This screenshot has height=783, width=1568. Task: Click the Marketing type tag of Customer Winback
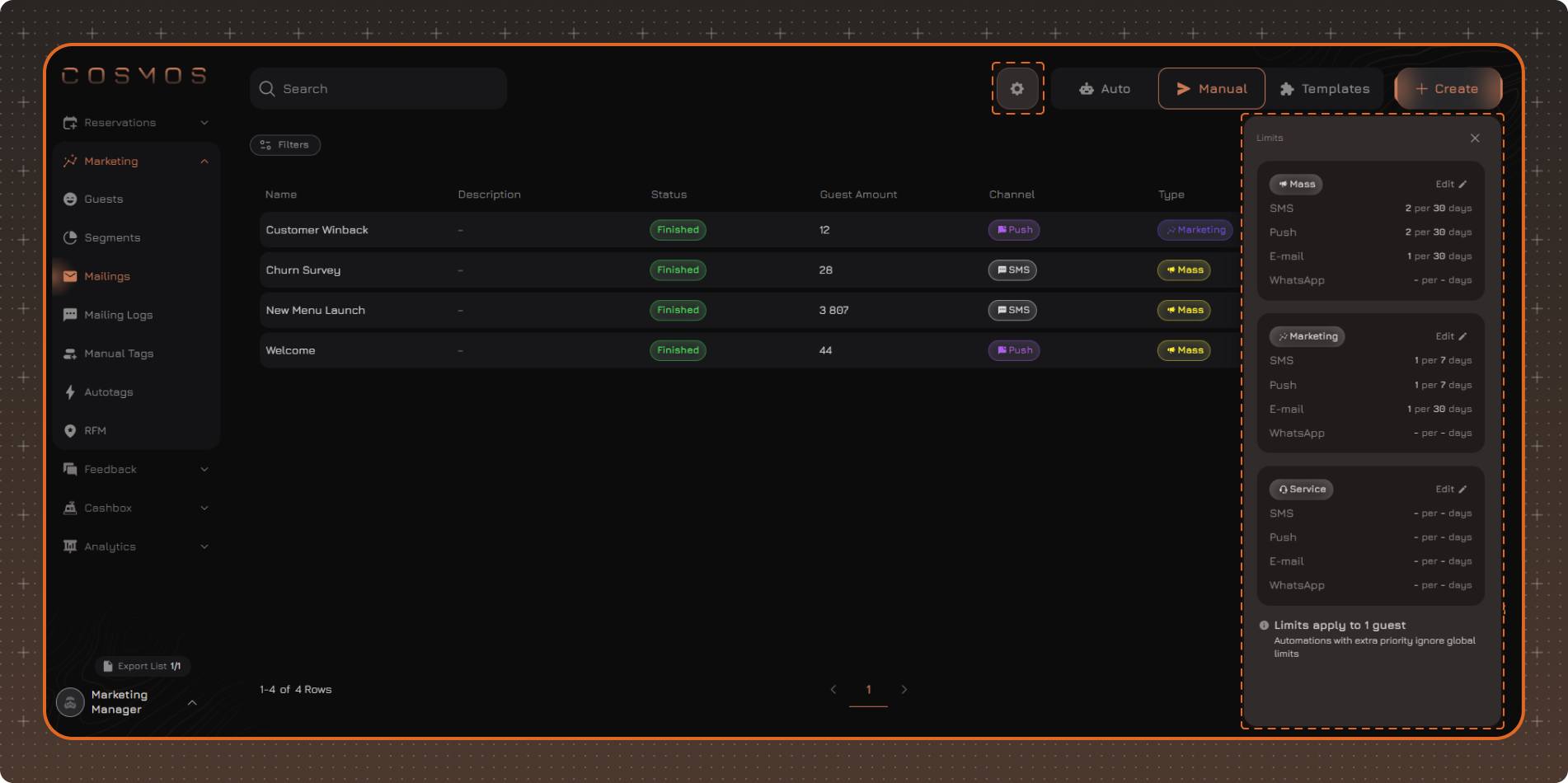1195,230
